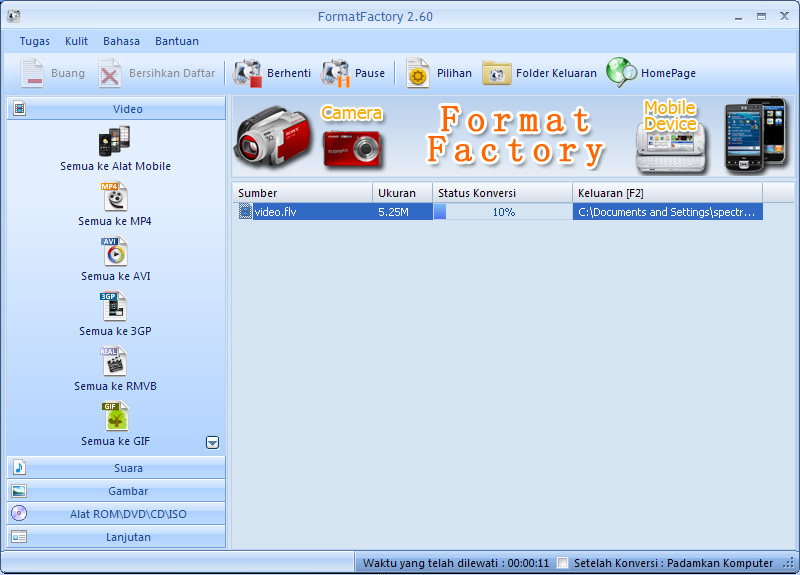The height and width of the screenshot is (575, 800).
Task: Click the Semua ke MP4 label
Action: [x=115, y=221]
